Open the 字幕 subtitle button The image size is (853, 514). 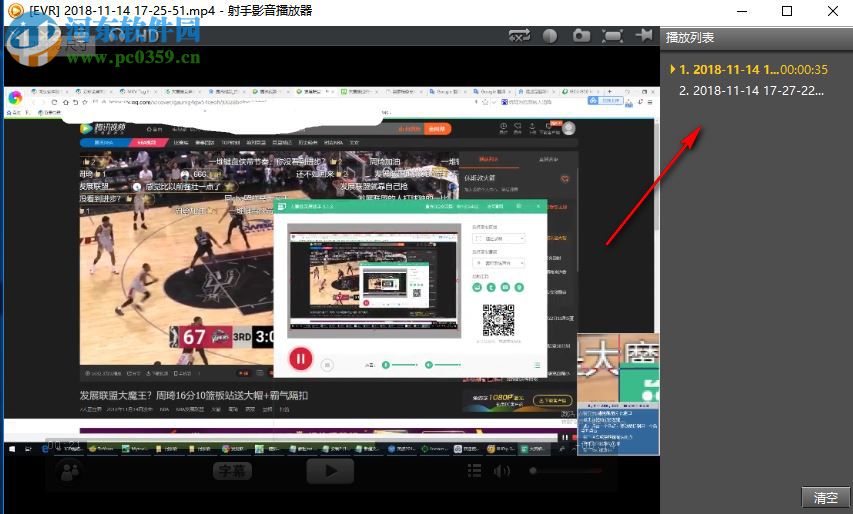[x=232, y=470]
